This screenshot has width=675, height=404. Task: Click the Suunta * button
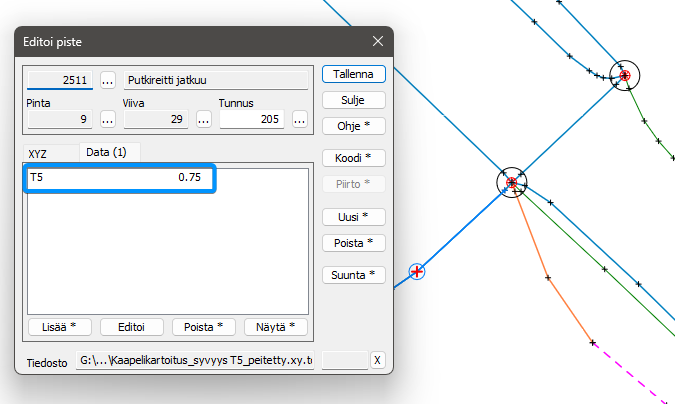tap(353, 275)
